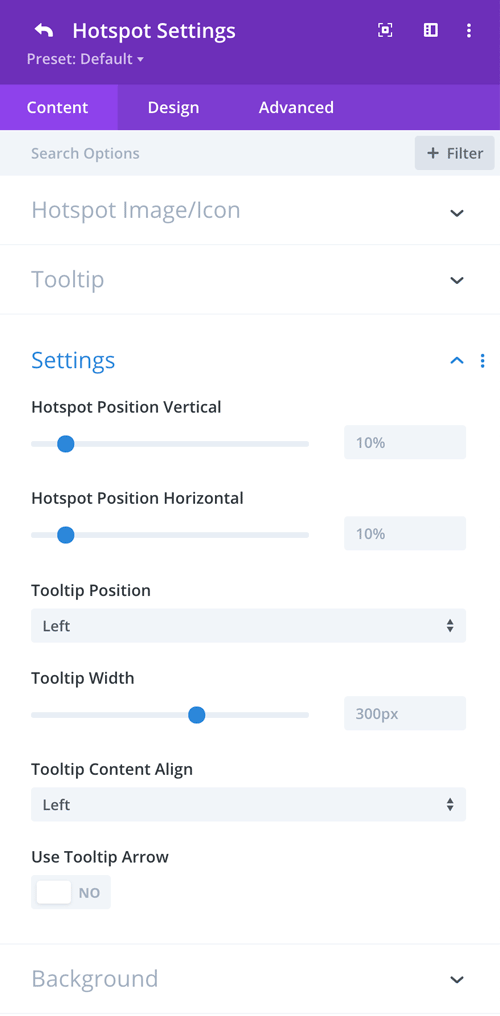
Task: Open the expand modal fullscreen icon
Action: pyautogui.click(x=385, y=30)
